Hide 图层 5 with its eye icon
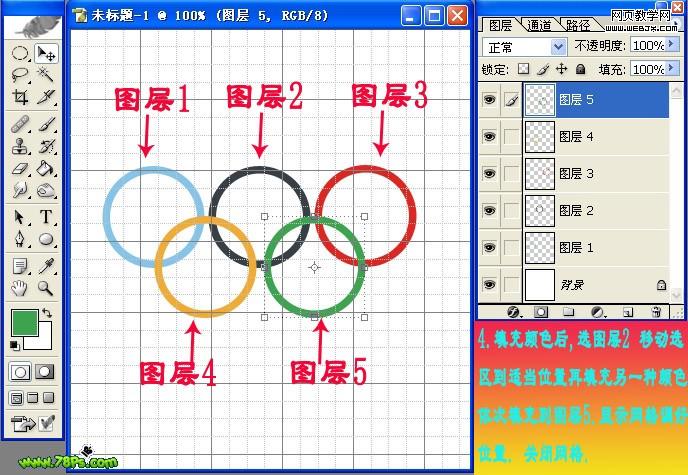The width and height of the screenshot is (688, 475). pos(489,100)
